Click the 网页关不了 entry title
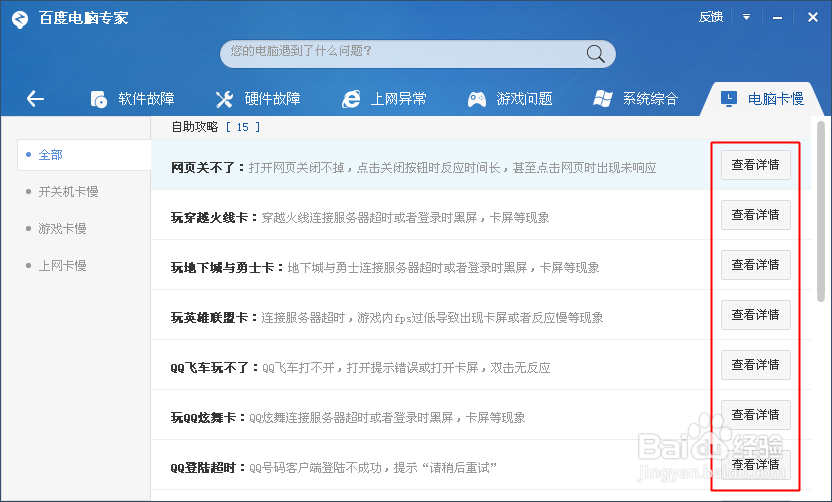 coord(208,168)
